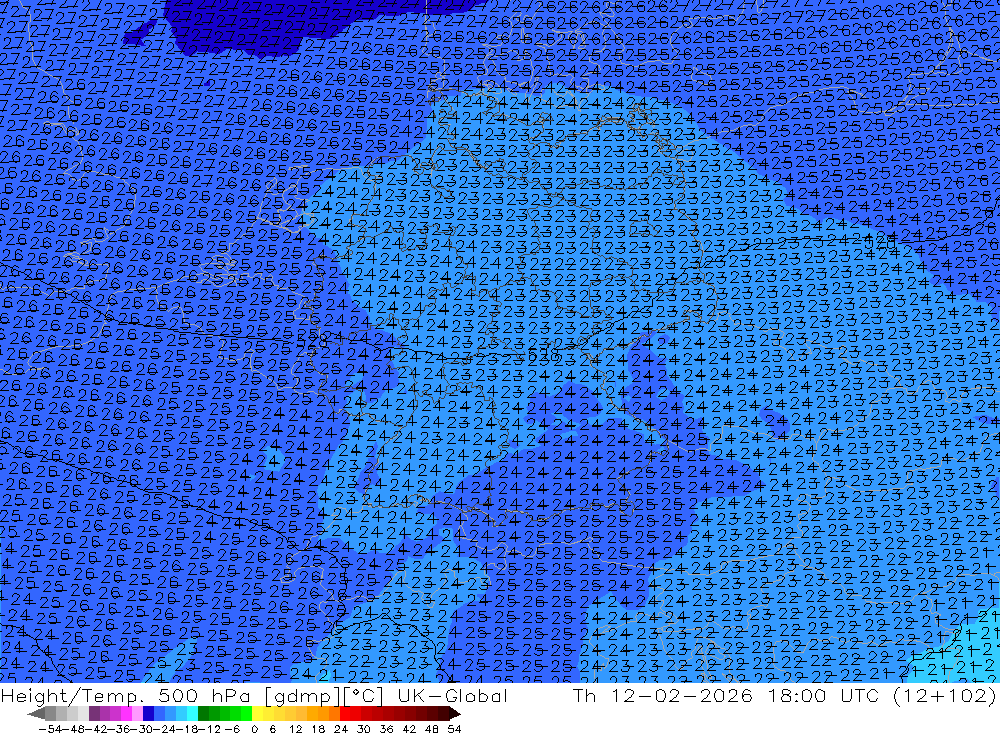1000x733 pixels.
Task: Click the '24' legend value right of 18
Action: 341,729
